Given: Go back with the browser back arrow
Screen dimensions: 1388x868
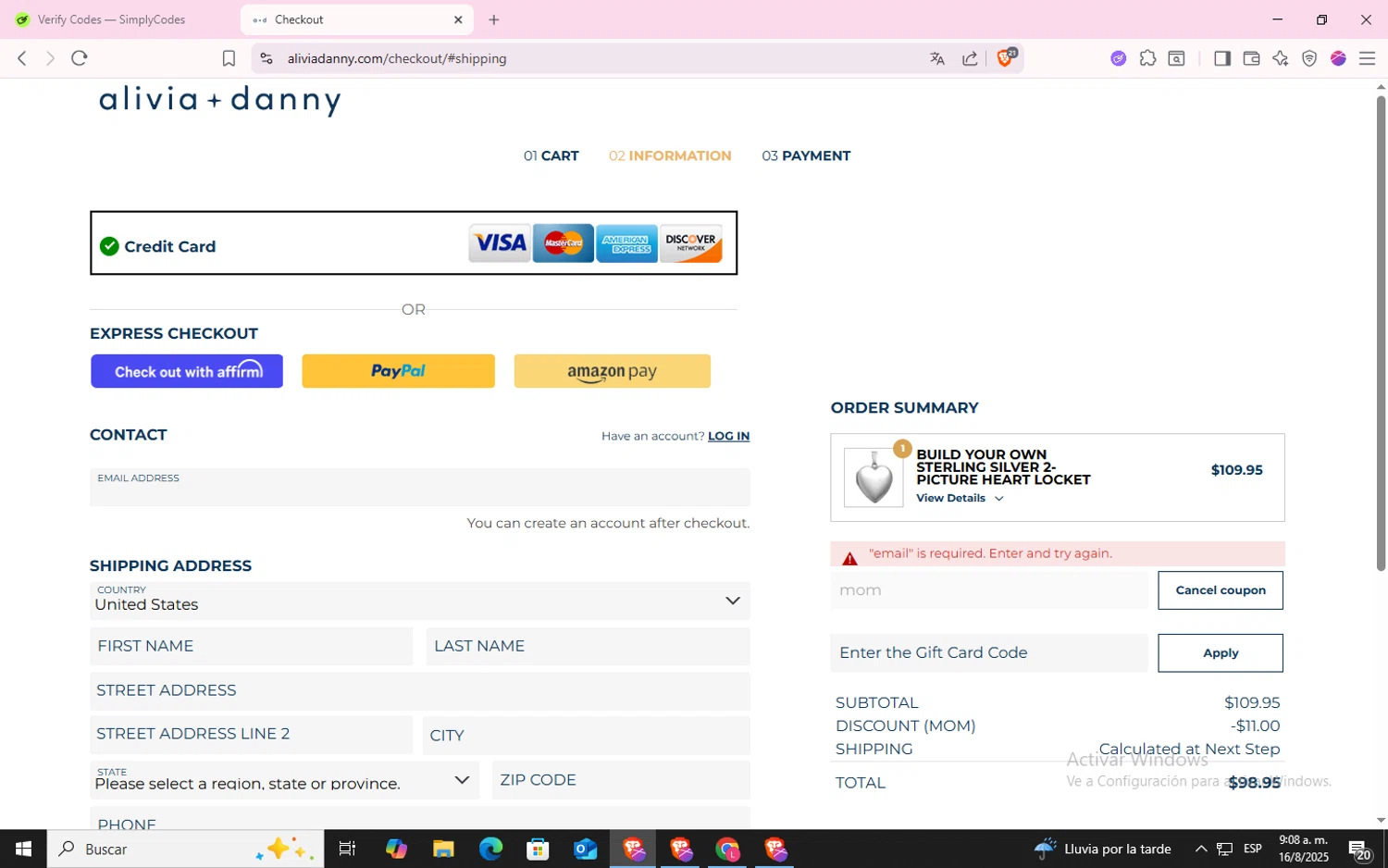Looking at the screenshot, I should [22, 58].
